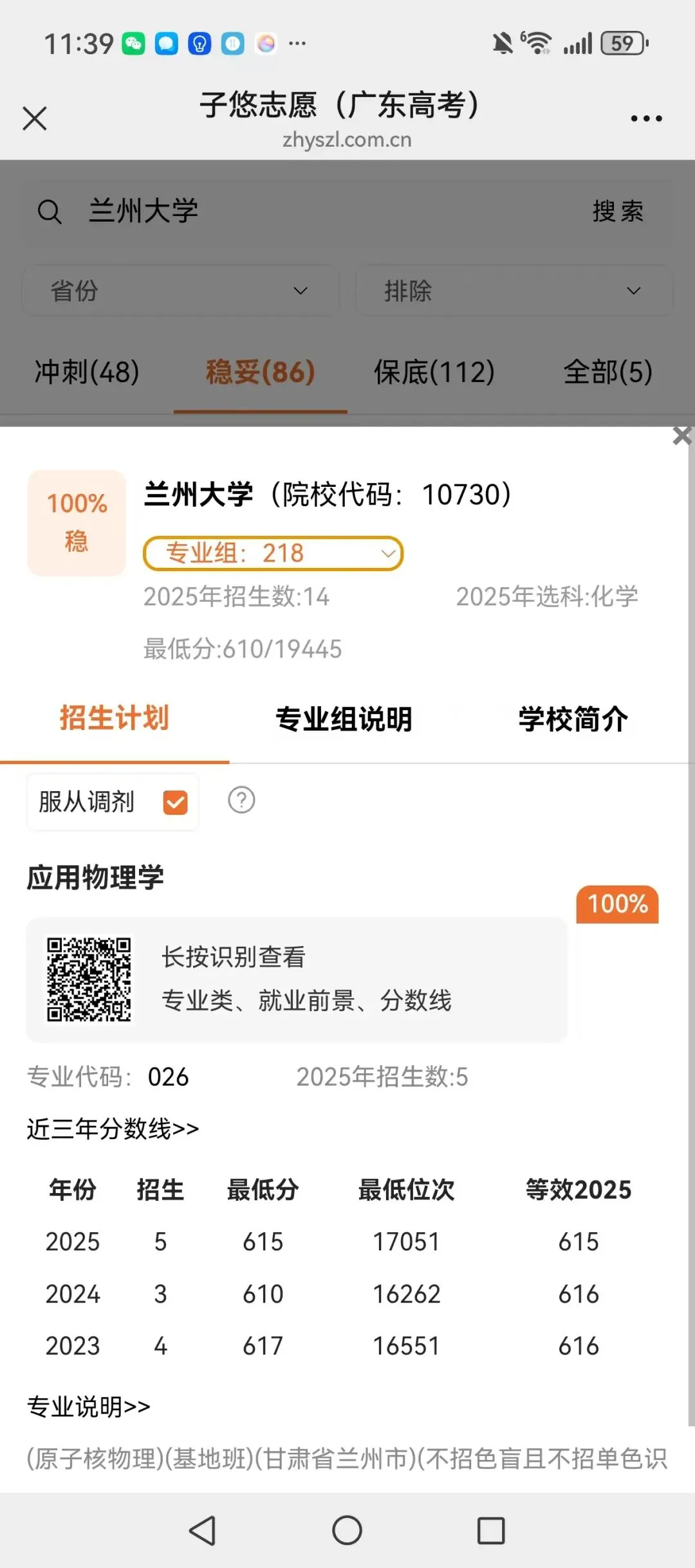Tap the 搜索 button
The image size is (695, 1568).
point(618,211)
